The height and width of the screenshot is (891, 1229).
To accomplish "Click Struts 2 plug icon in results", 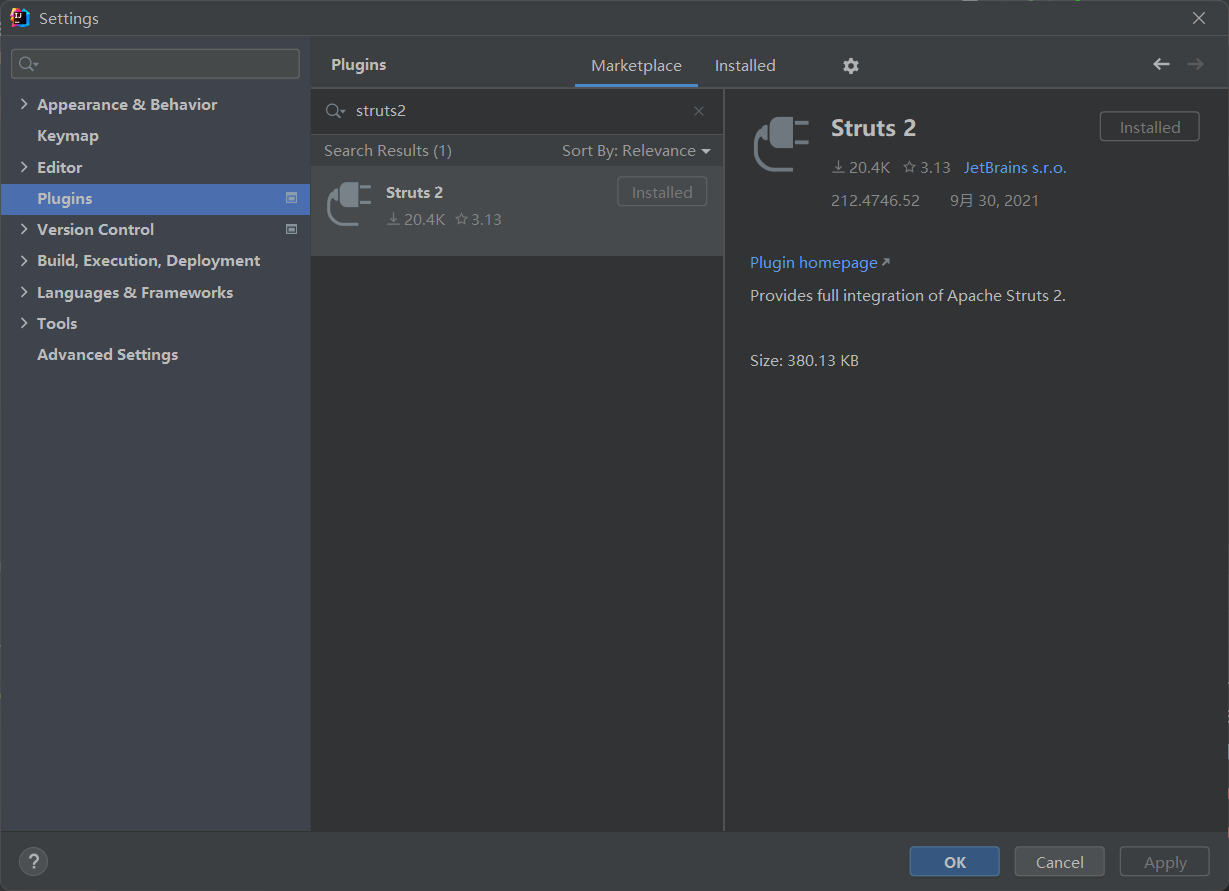I will pos(349,204).
